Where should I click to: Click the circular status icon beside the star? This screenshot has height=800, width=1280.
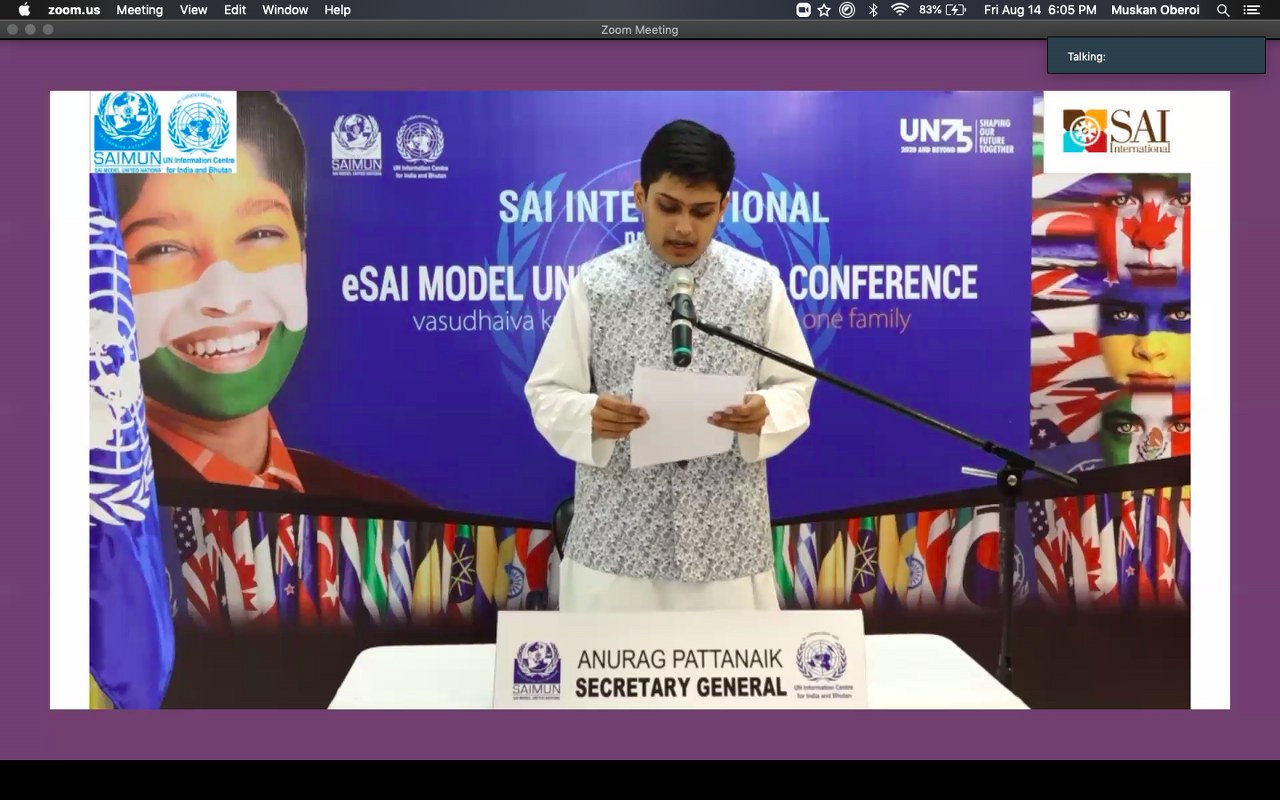847,10
